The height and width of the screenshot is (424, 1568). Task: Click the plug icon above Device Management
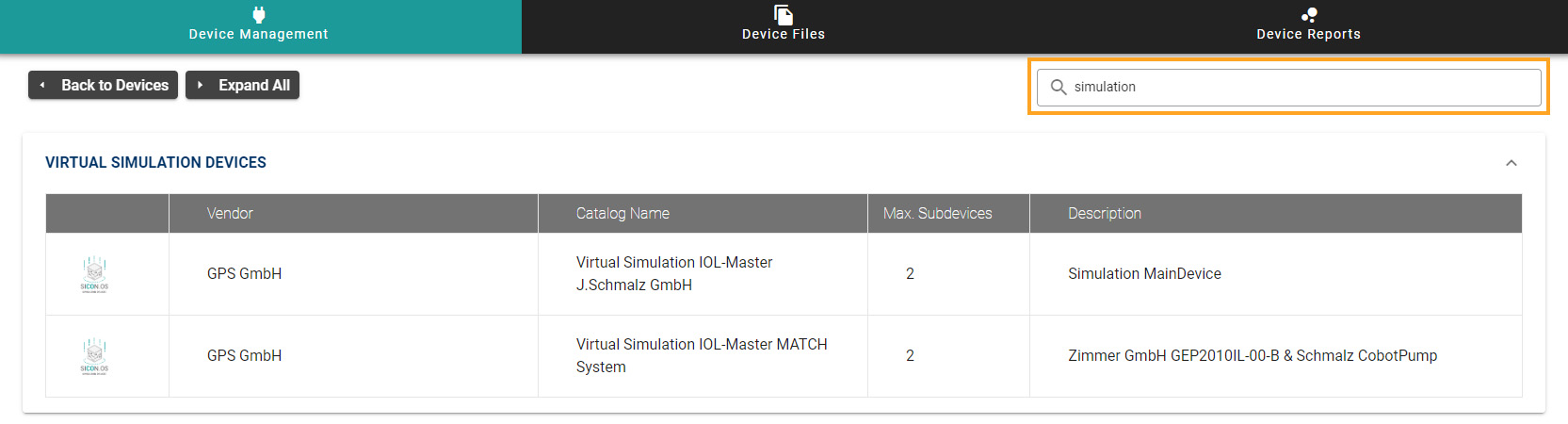pos(259,14)
